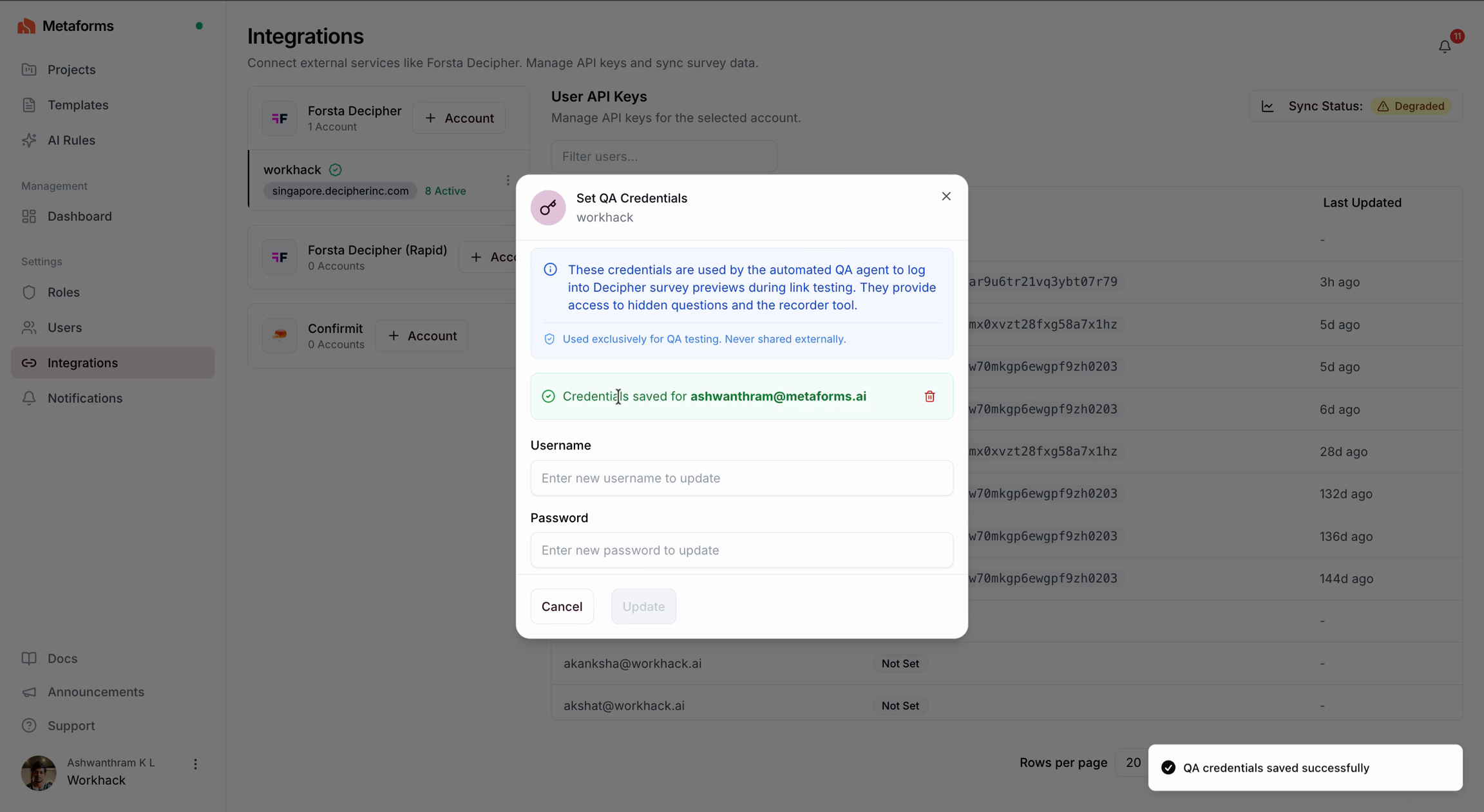Open the Docs link in sidebar
1484x812 pixels.
(x=62, y=658)
